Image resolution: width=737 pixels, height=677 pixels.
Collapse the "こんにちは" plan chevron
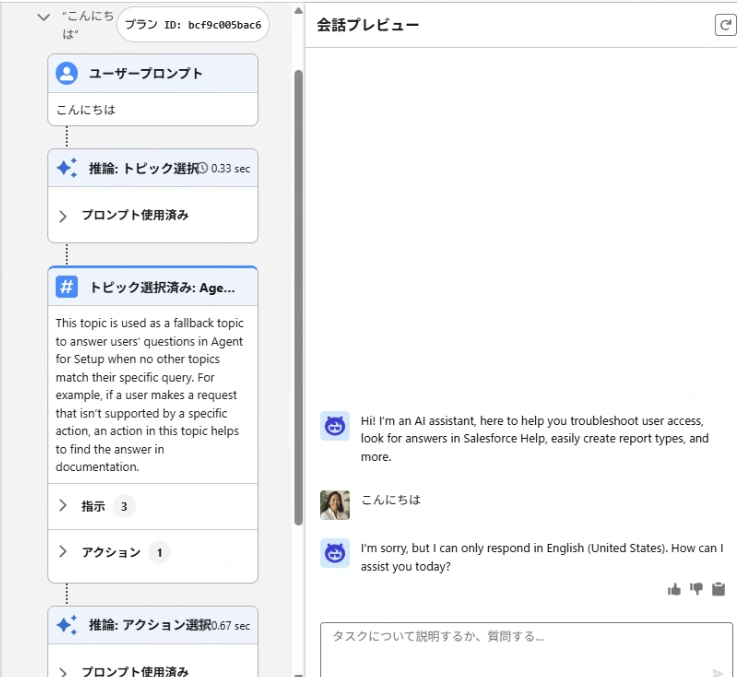44,18
